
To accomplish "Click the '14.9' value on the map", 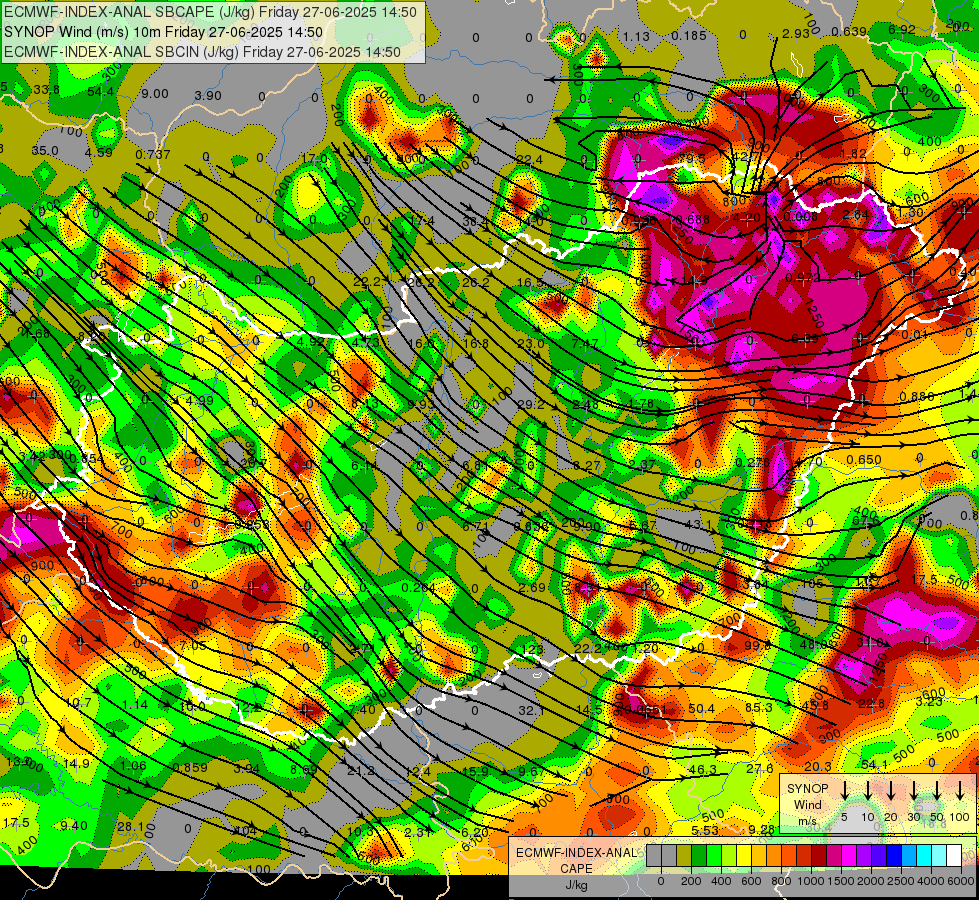I will pyautogui.click(x=76, y=763).
